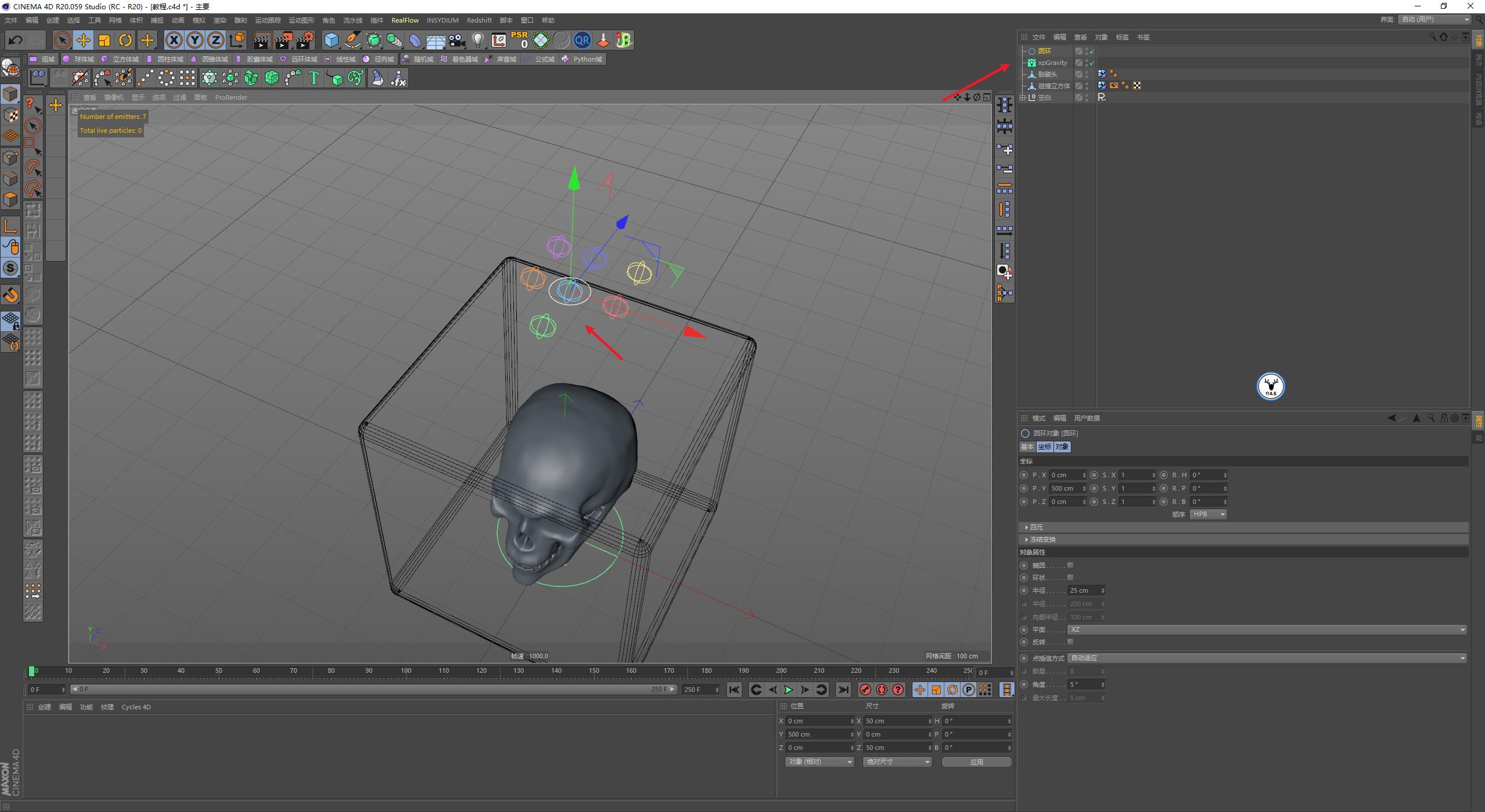This screenshot has width=1485, height=812.
Task: Open the HPB rotation order dropdown
Action: point(1208,514)
